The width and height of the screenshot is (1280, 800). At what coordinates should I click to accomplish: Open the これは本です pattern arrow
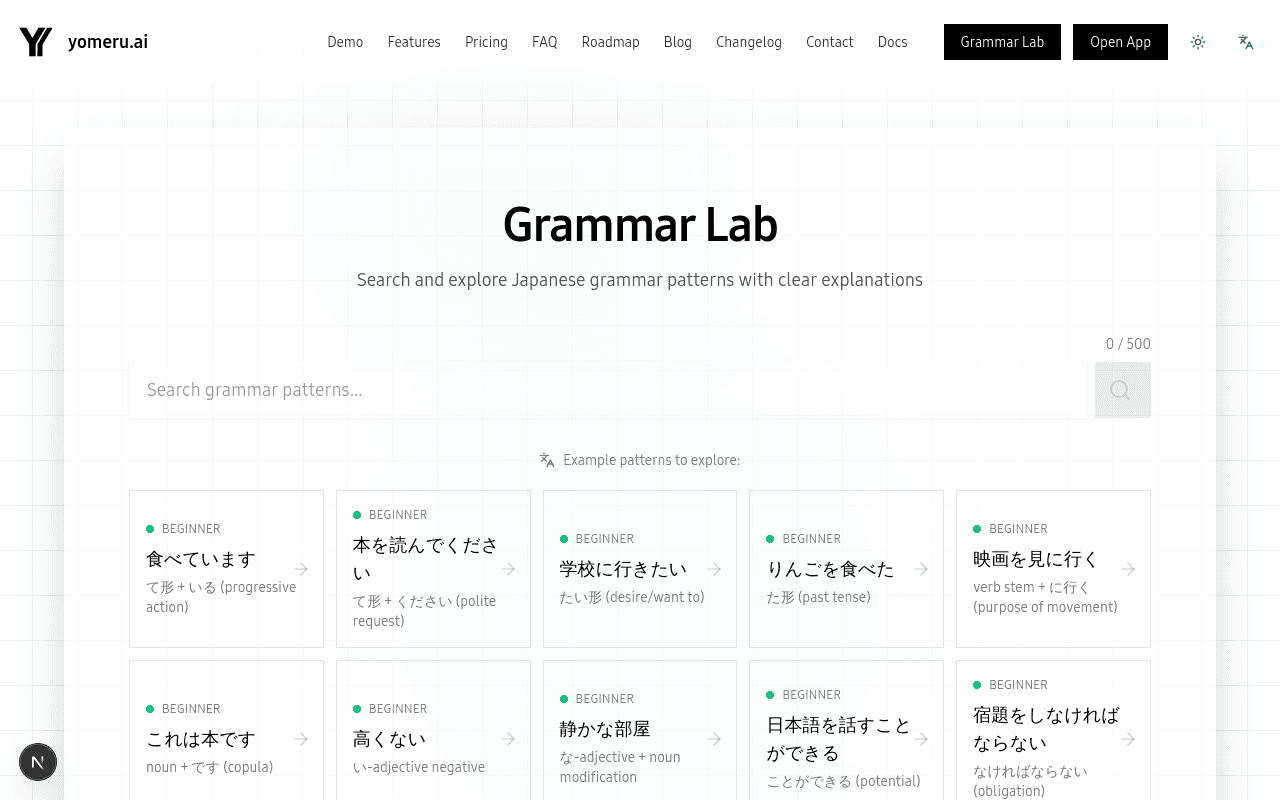tap(301, 738)
